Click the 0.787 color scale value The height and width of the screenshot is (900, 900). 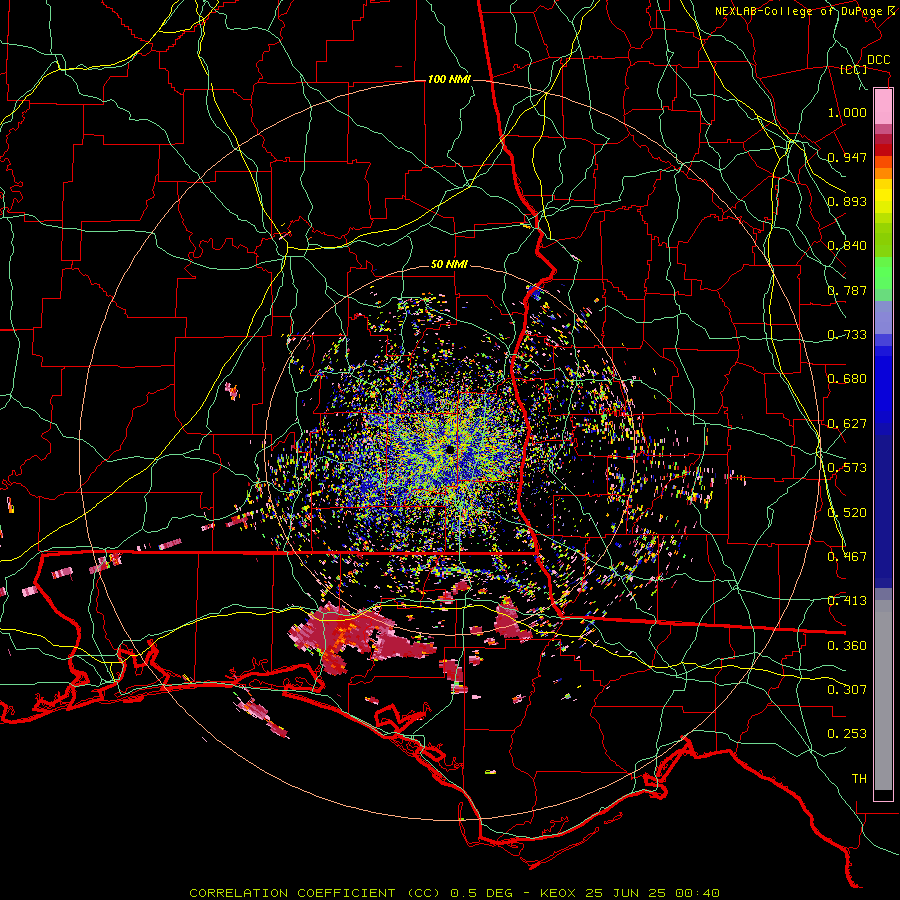click(847, 290)
